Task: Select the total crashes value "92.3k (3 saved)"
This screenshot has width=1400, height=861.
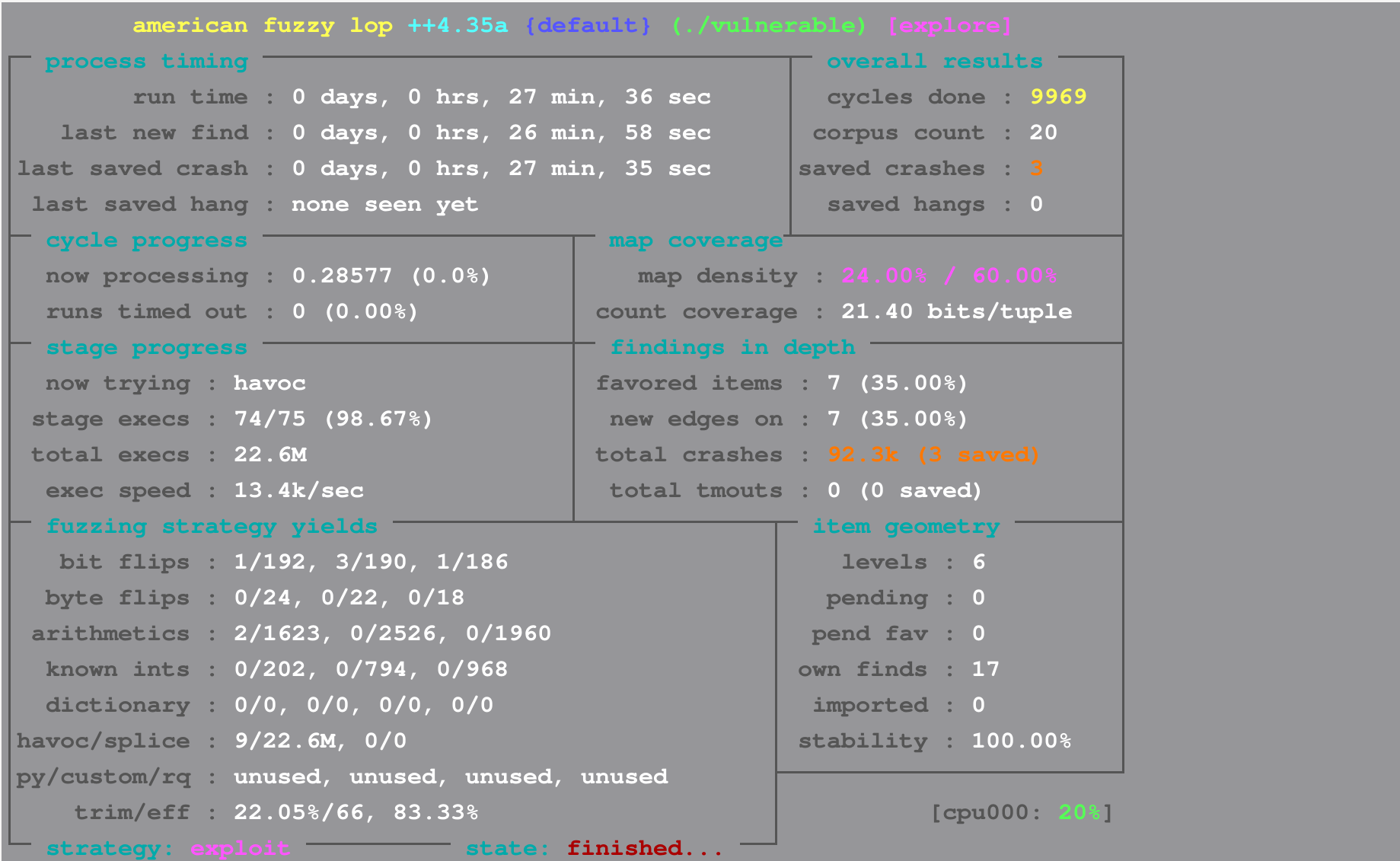Action: point(934,455)
